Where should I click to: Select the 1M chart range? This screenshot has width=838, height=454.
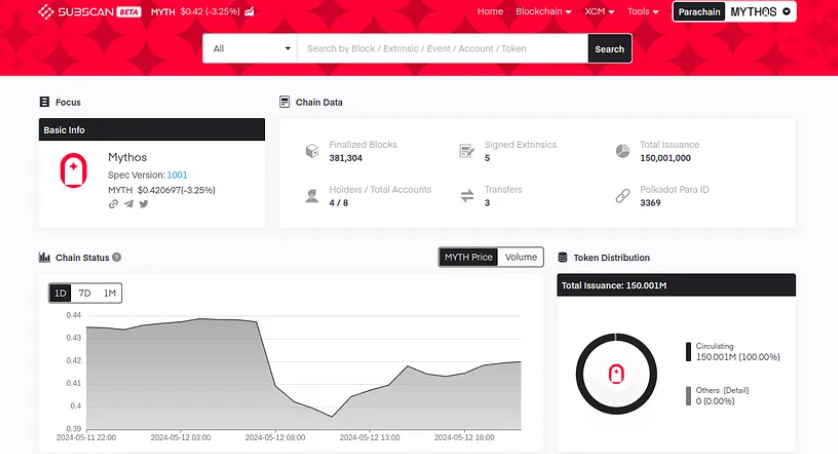(110, 293)
